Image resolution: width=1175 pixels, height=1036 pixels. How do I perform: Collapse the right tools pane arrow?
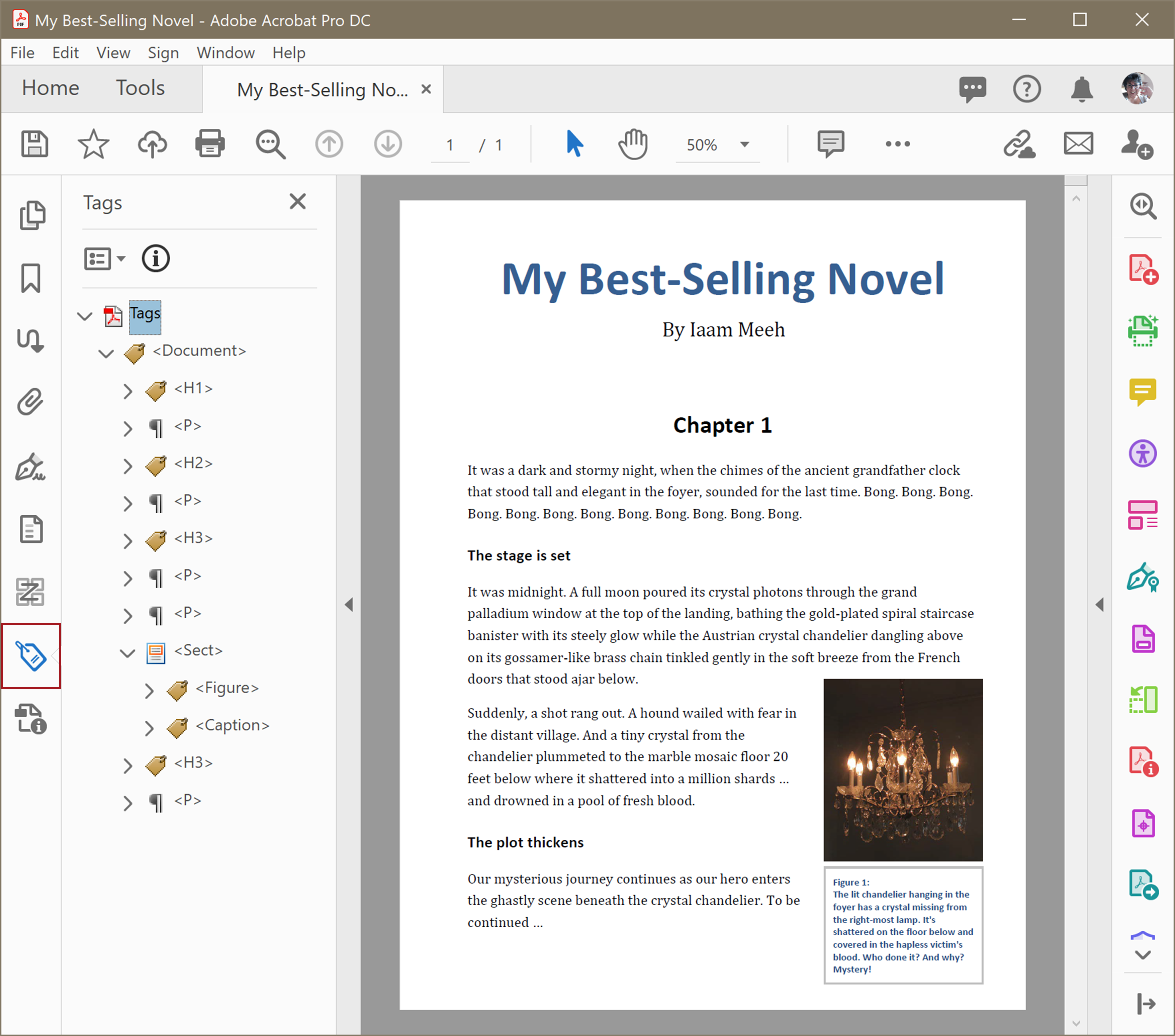pyautogui.click(x=1100, y=605)
